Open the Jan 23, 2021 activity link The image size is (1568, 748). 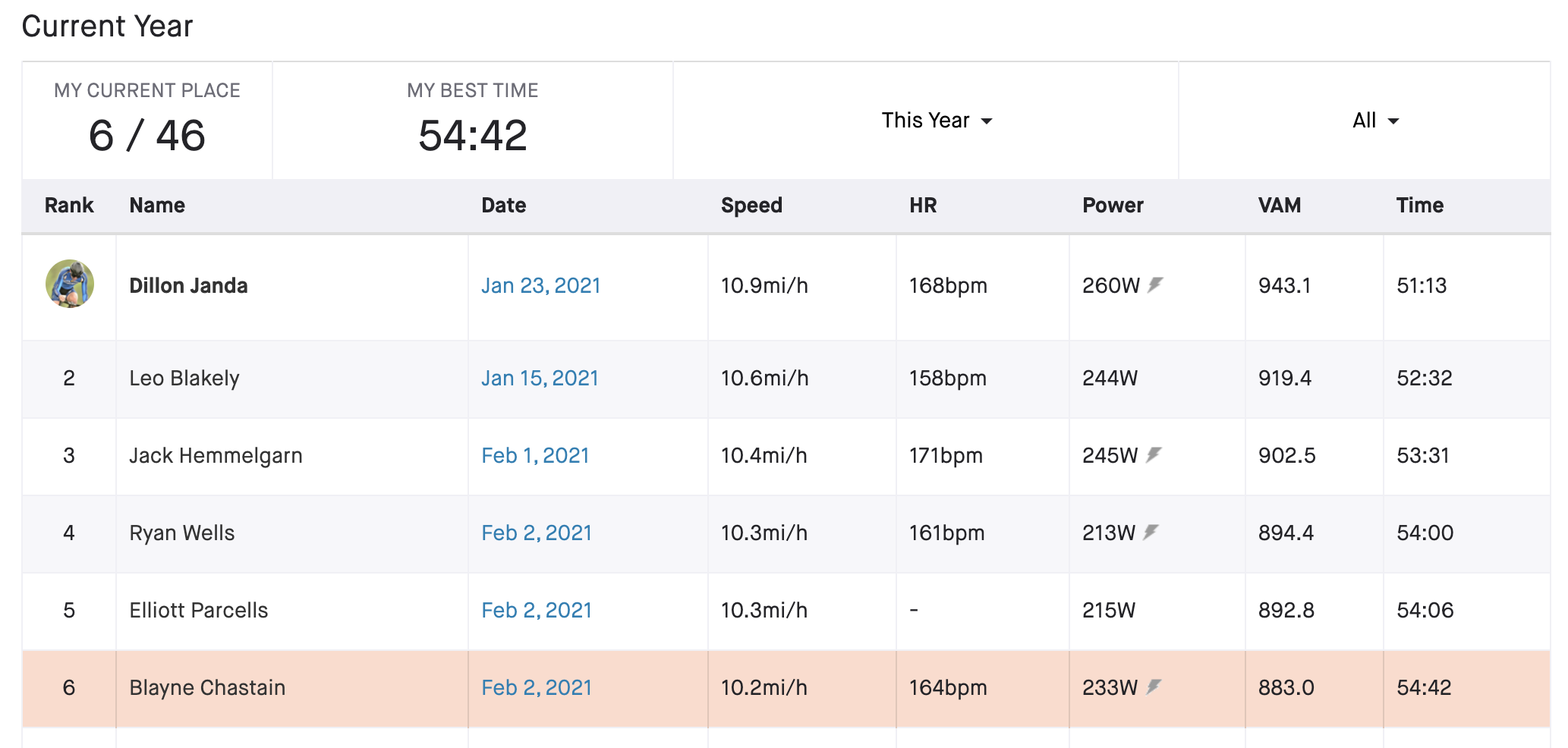pyautogui.click(x=540, y=285)
